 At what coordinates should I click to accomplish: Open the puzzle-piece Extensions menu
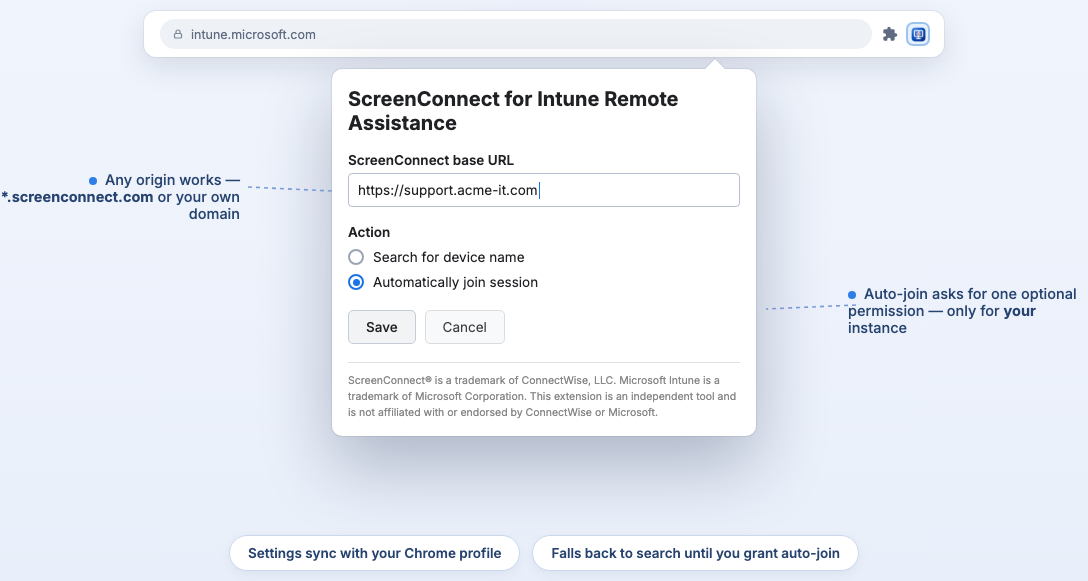(x=890, y=34)
